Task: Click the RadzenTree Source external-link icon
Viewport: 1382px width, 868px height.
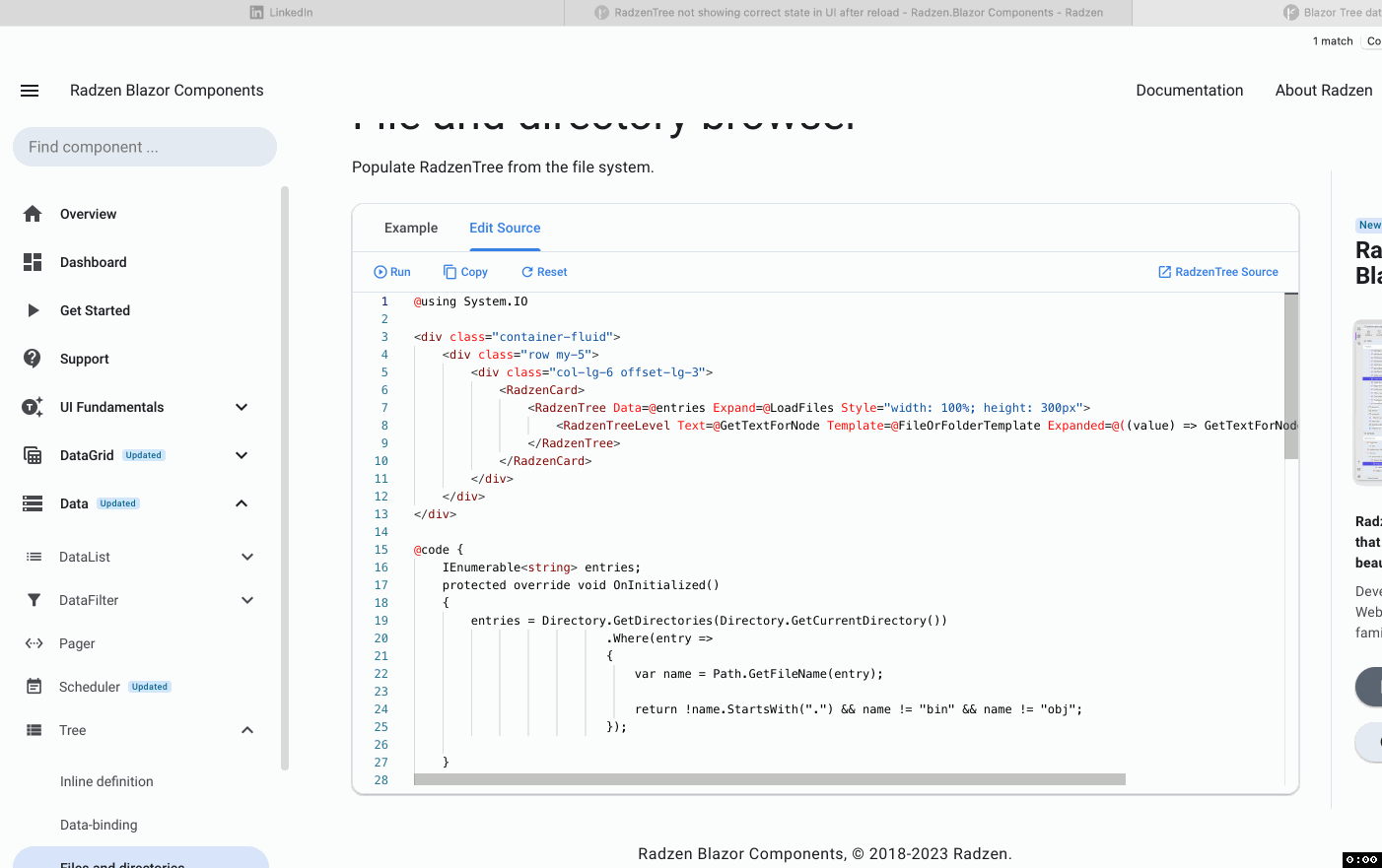Action: point(1164,272)
